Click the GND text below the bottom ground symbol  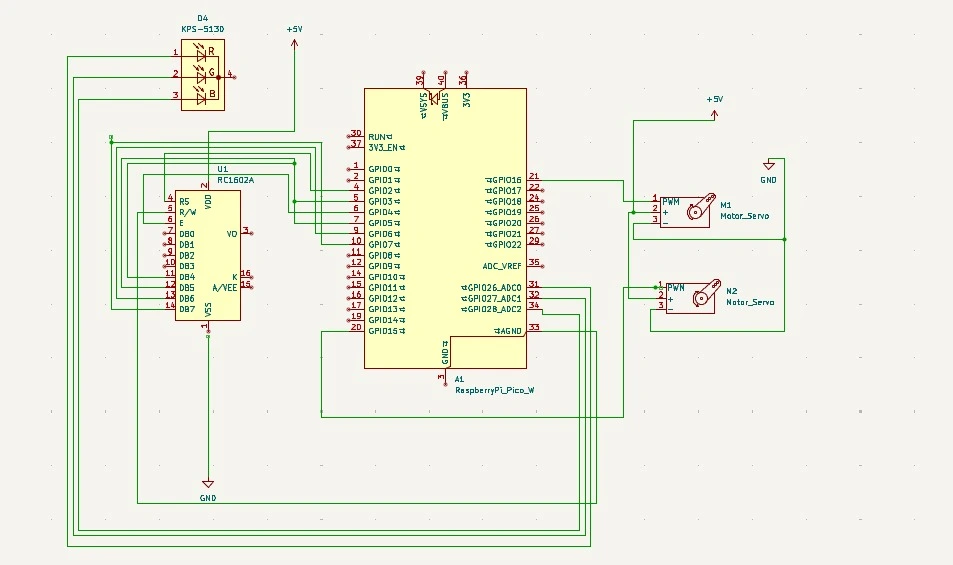coord(208,498)
